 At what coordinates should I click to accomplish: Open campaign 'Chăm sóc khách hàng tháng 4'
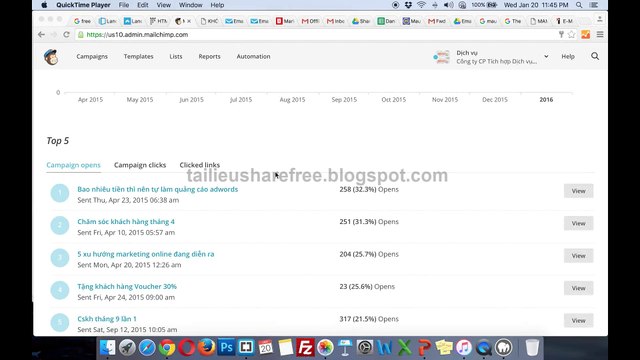click(126, 222)
